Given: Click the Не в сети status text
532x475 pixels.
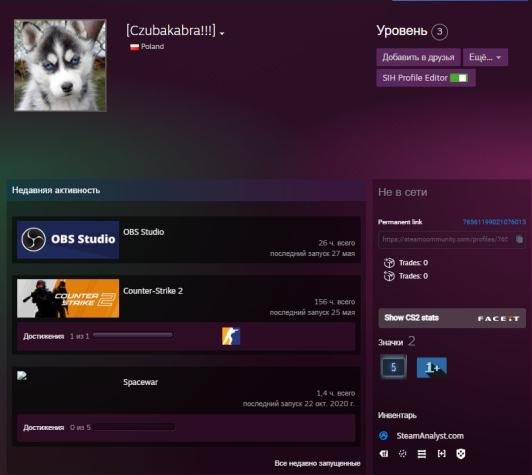Looking at the screenshot, I should 403,192.
